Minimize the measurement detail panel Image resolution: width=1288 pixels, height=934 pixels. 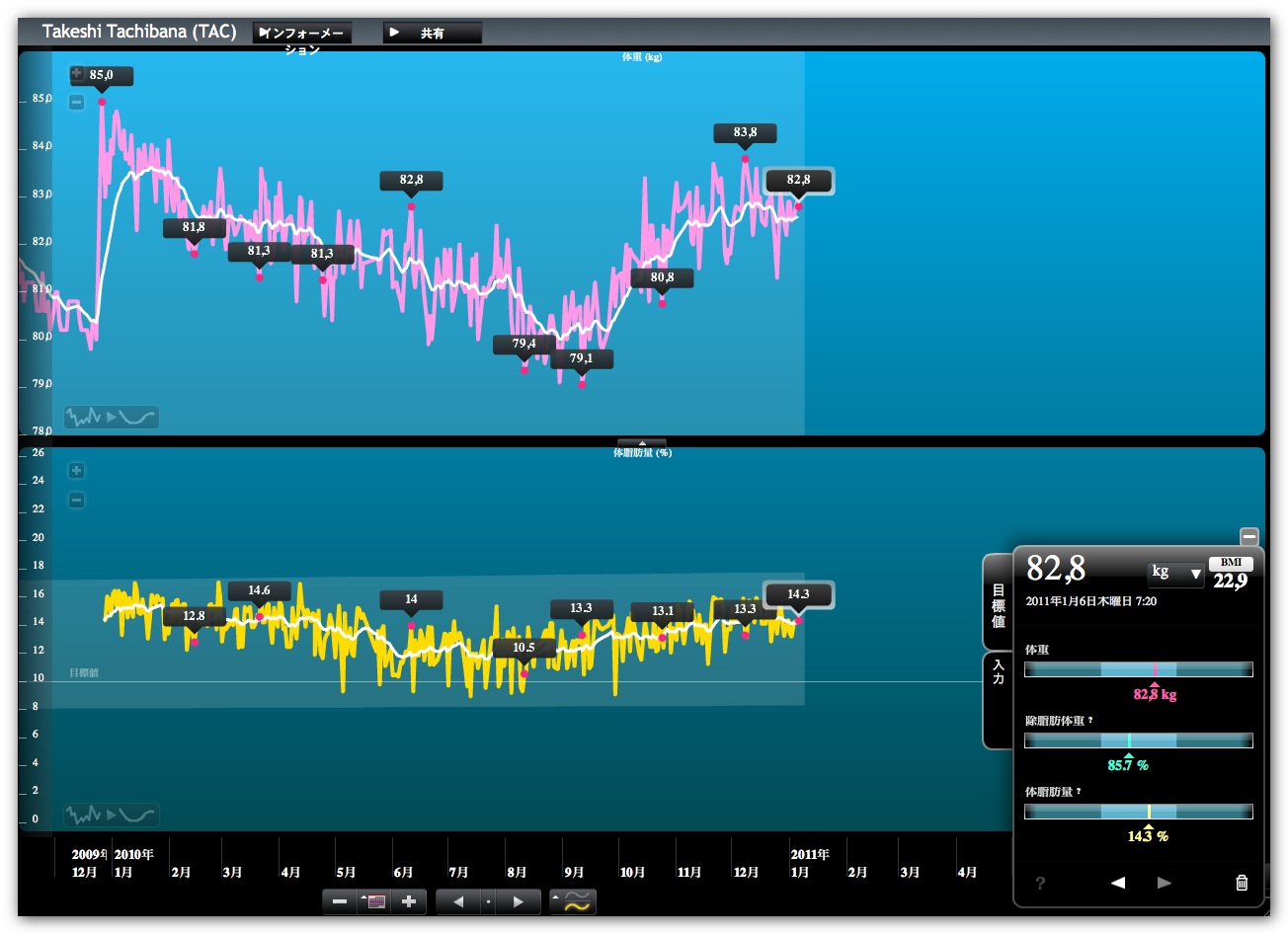pyautogui.click(x=1249, y=537)
